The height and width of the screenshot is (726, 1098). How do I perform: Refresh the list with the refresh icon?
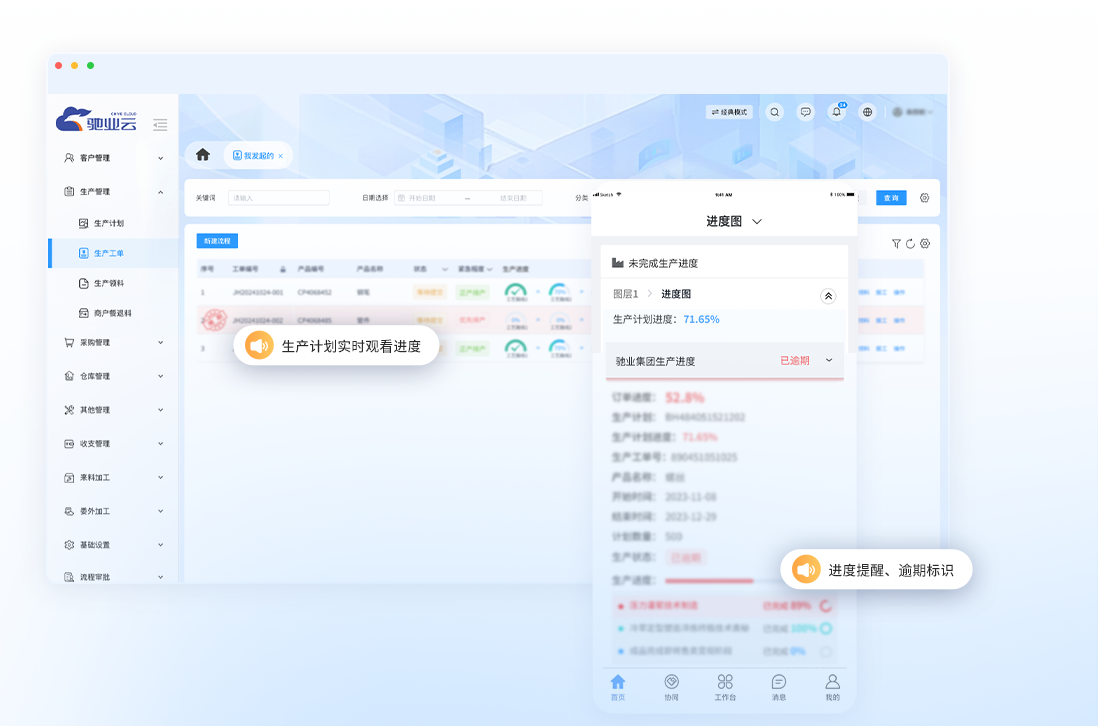point(910,244)
